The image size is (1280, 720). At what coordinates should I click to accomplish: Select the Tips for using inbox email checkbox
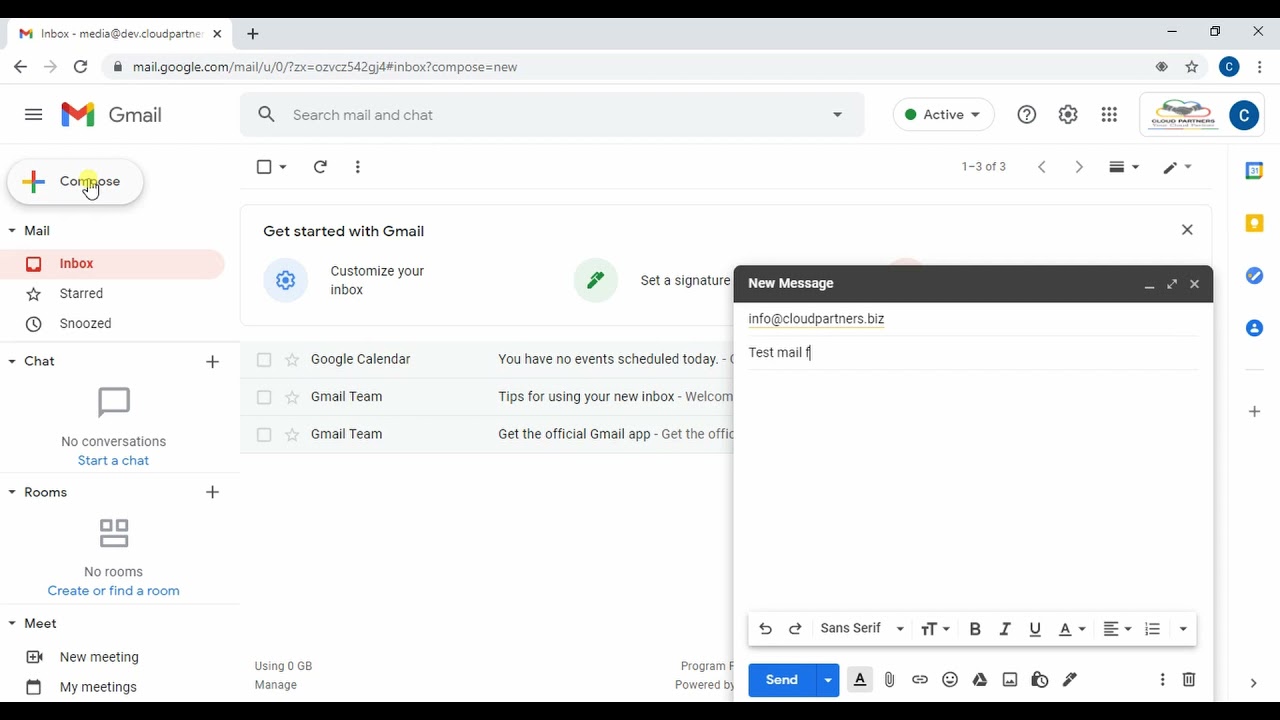coord(264,397)
